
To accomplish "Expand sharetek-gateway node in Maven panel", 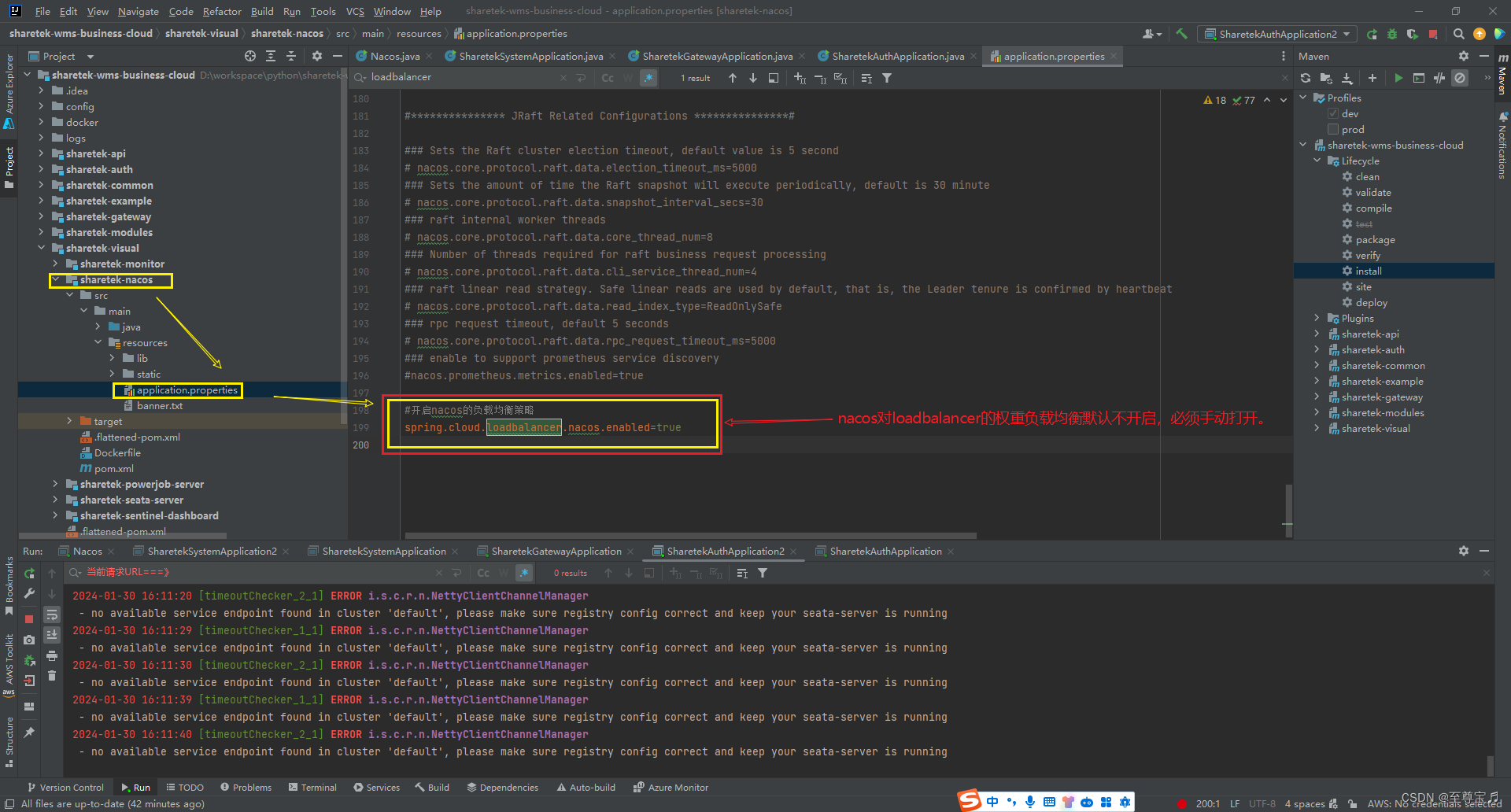I will (x=1317, y=397).
